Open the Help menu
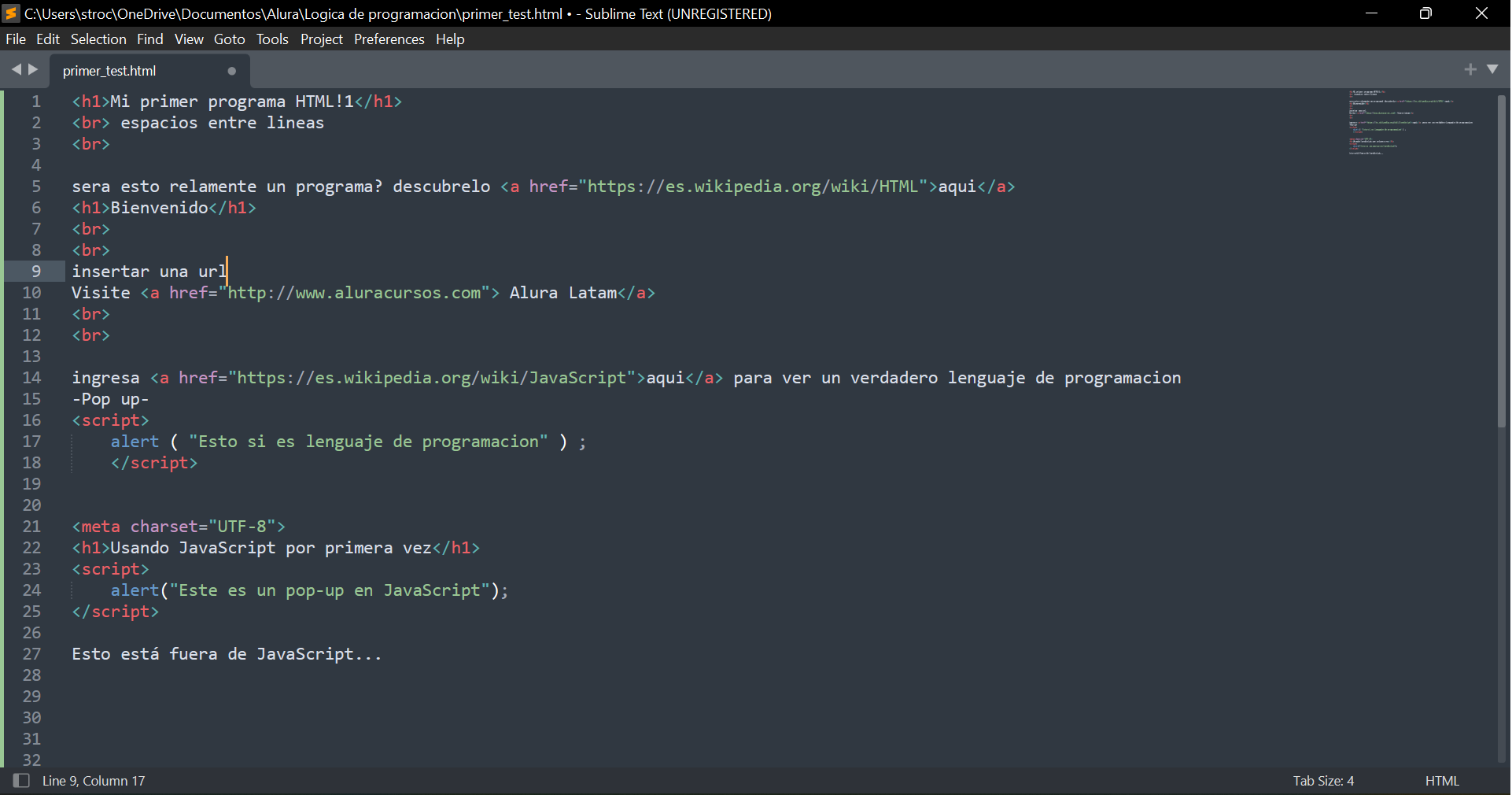1512x795 pixels. pyautogui.click(x=450, y=39)
